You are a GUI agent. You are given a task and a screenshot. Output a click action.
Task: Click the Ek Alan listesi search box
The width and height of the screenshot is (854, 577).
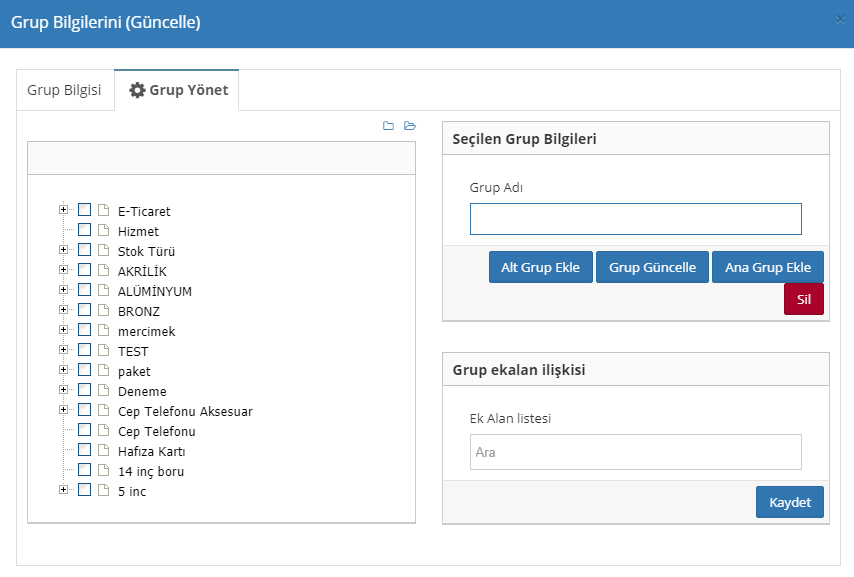(635, 452)
